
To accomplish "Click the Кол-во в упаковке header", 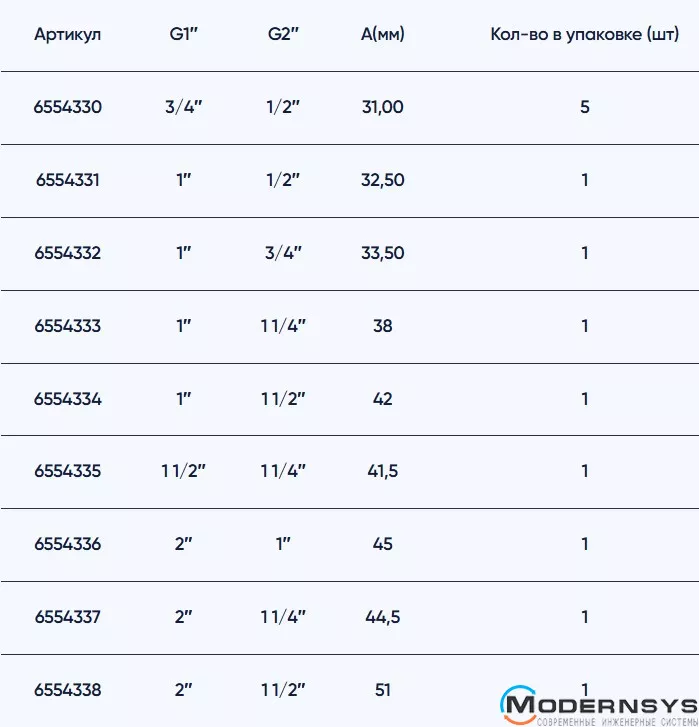I will [x=584, y=35].
